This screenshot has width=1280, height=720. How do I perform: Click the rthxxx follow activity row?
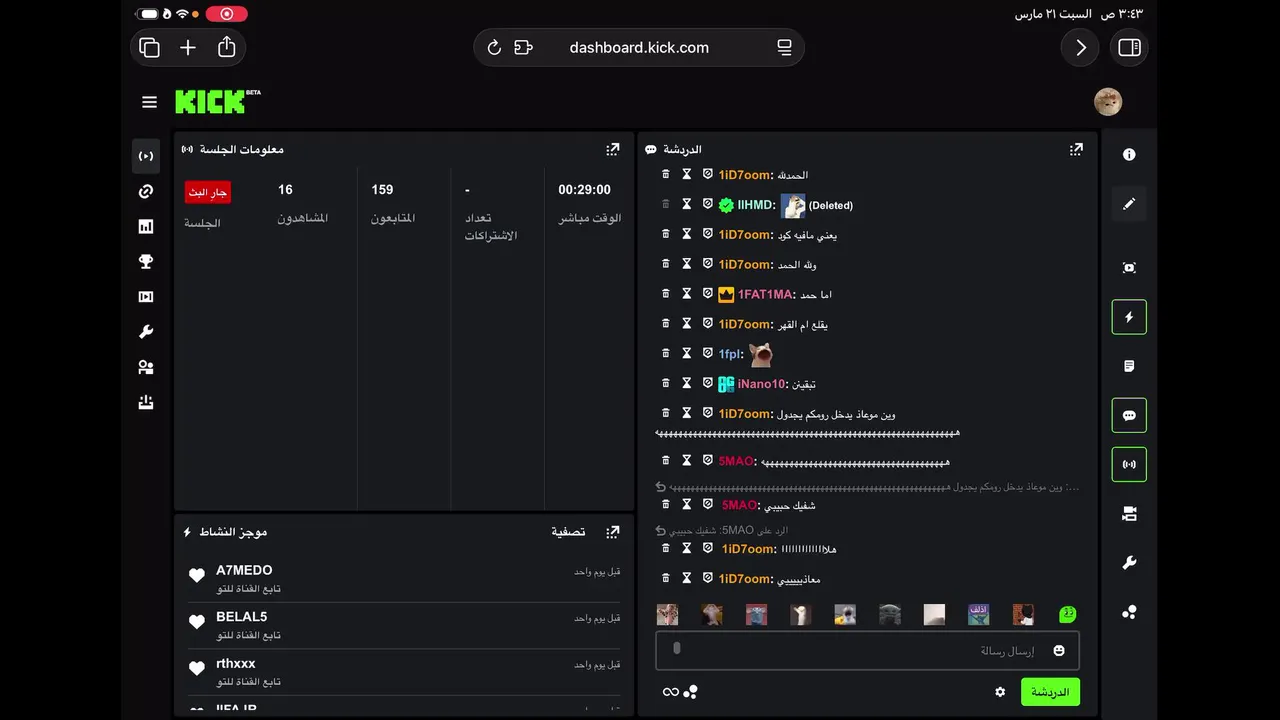(x=404, y=672)
